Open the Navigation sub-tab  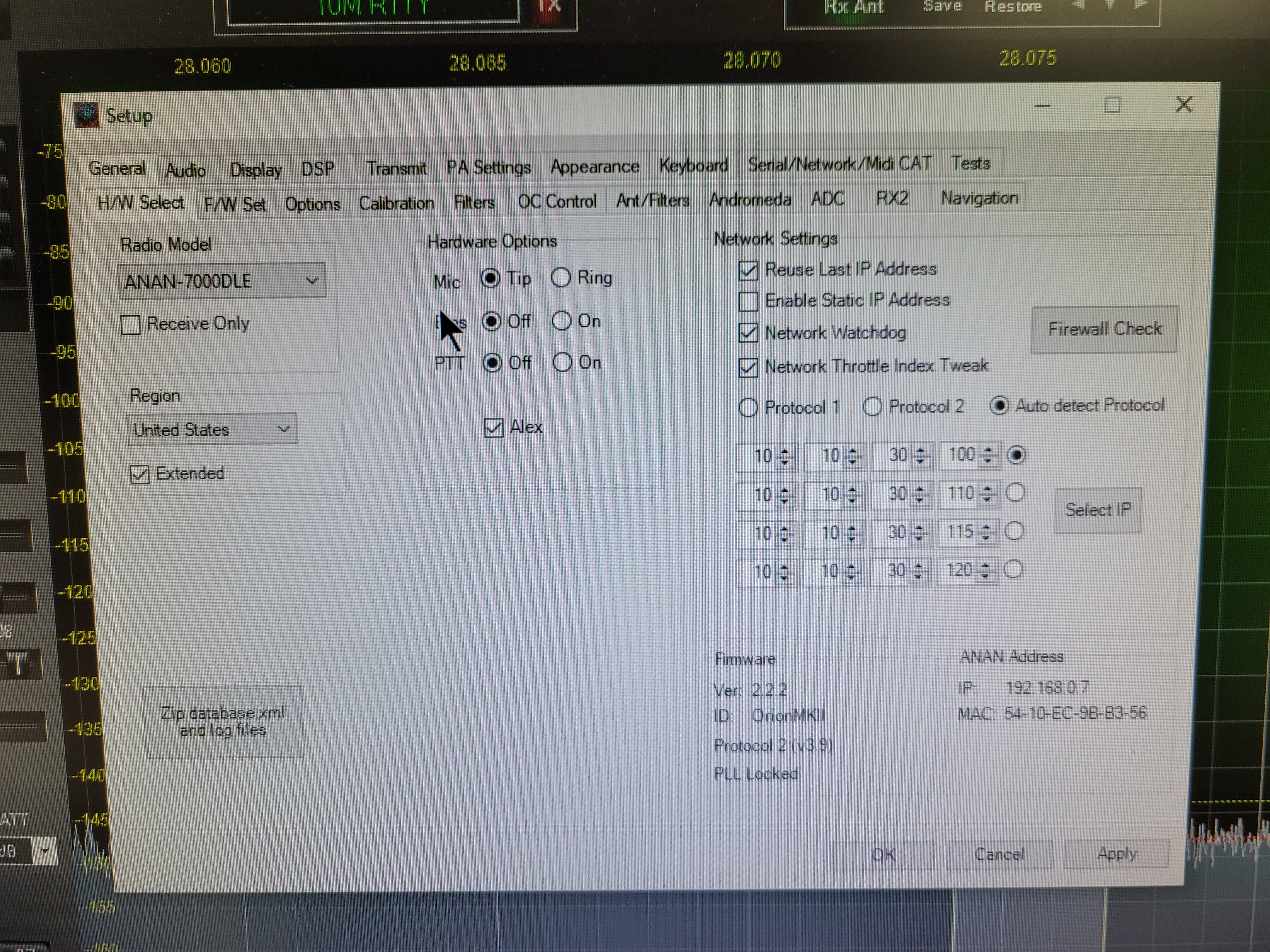click(x=979, y=198)
